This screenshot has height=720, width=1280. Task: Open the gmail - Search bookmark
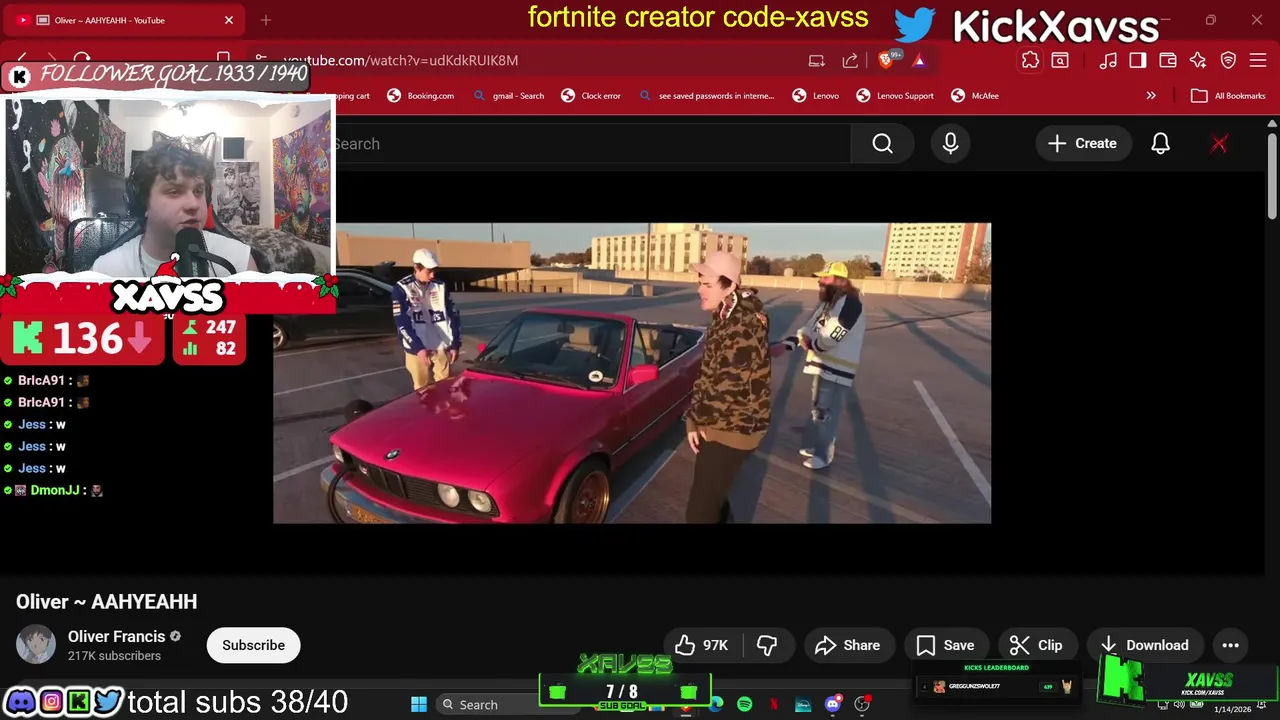508,96
